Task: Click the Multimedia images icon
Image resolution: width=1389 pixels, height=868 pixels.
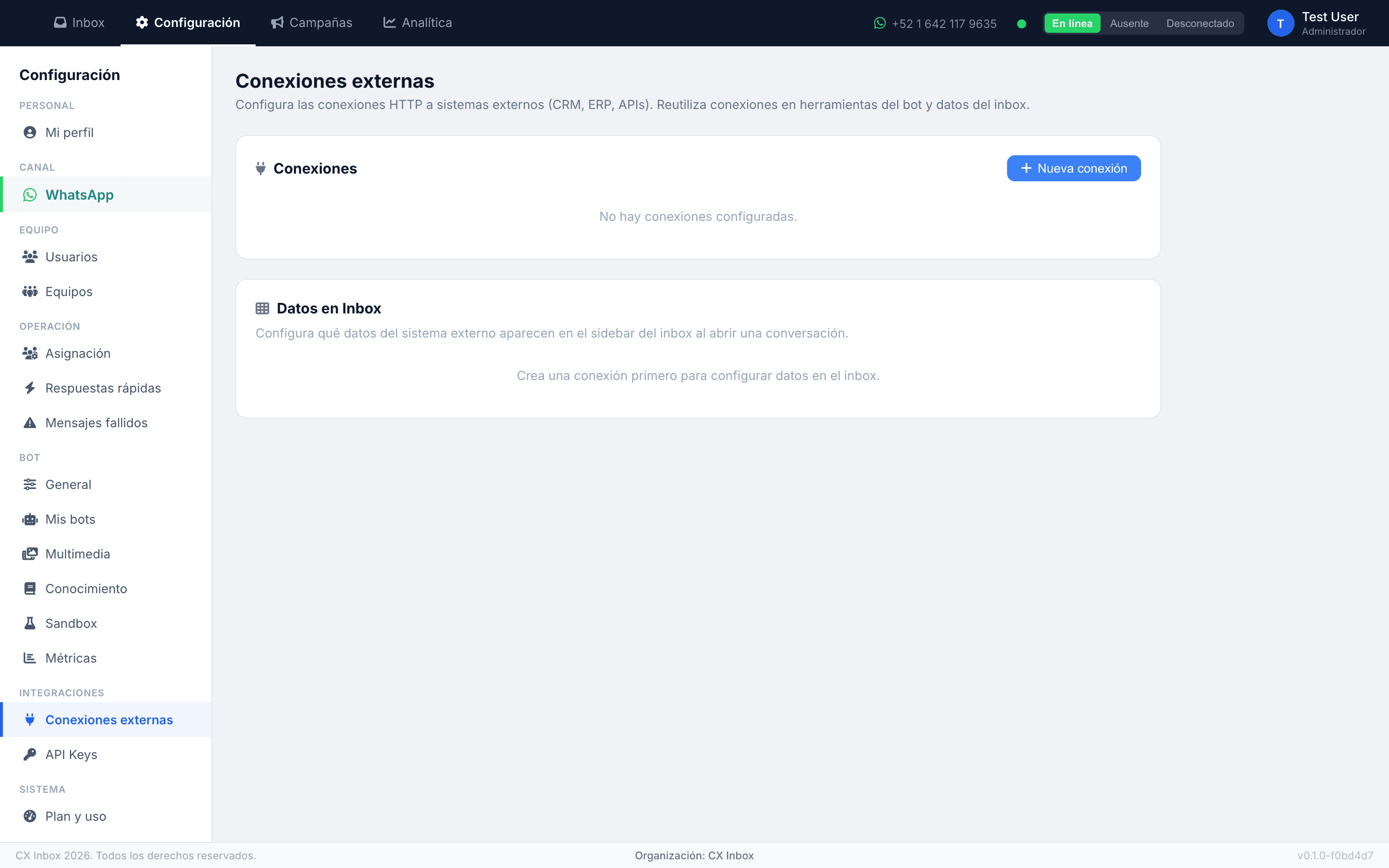Action: [x=30, y=554]
